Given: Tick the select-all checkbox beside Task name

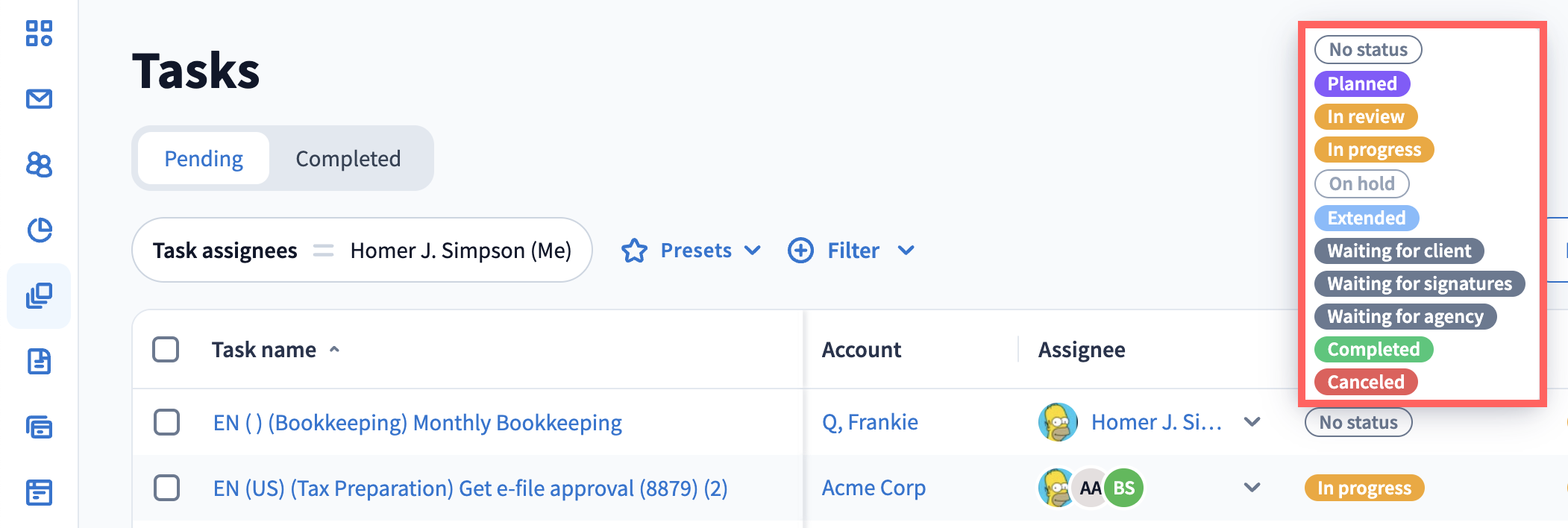Looking at the screenshot, I should (166, 349).
